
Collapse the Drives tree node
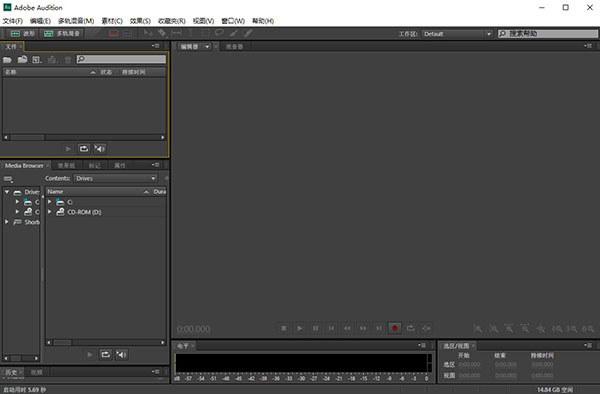tap(7, 192)
